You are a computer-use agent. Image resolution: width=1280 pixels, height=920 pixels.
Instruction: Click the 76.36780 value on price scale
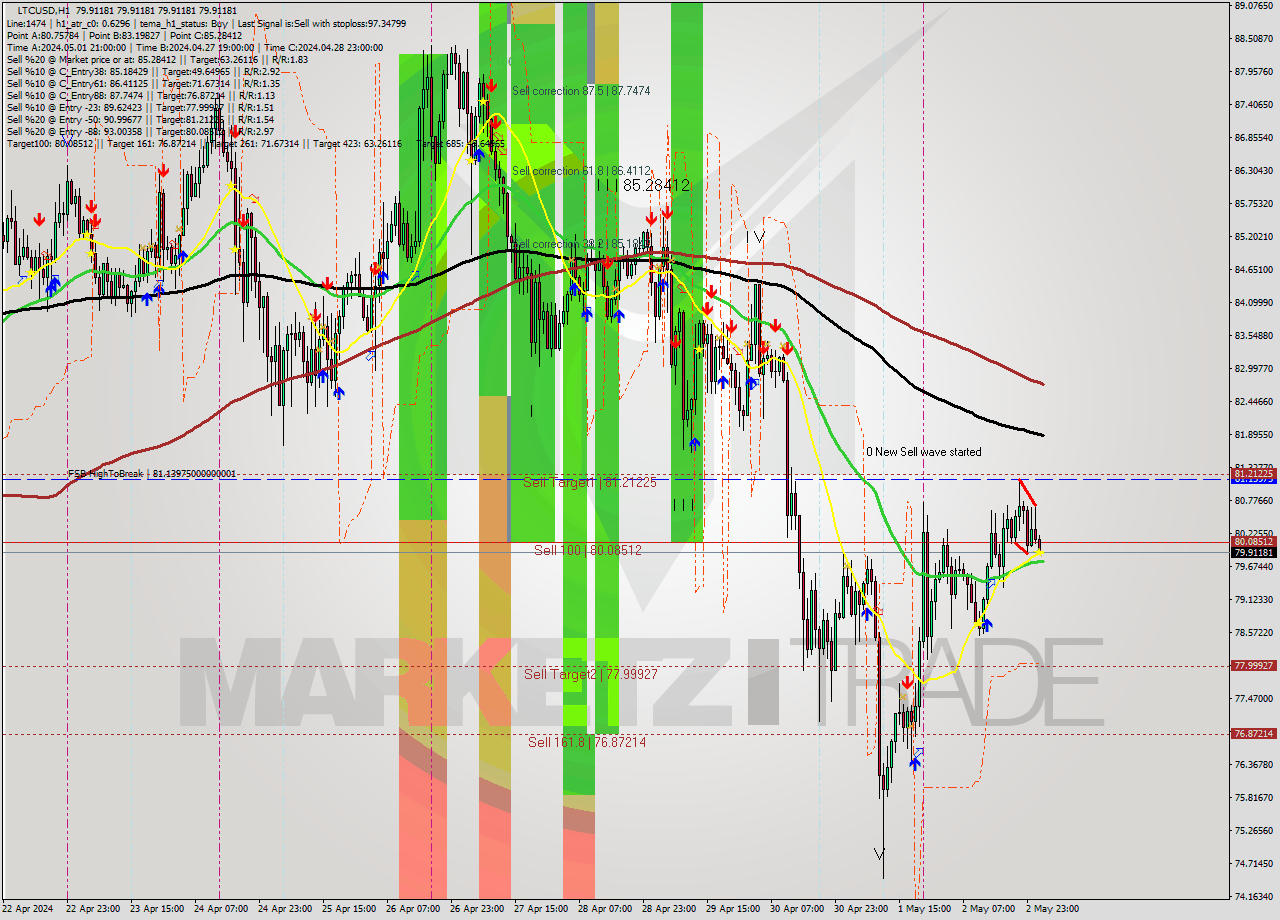pos(1254,765)
